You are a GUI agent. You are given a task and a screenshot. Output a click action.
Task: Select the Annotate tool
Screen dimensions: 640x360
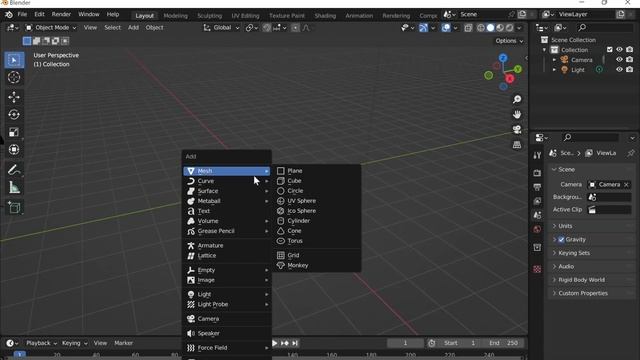tap(14, 169)
